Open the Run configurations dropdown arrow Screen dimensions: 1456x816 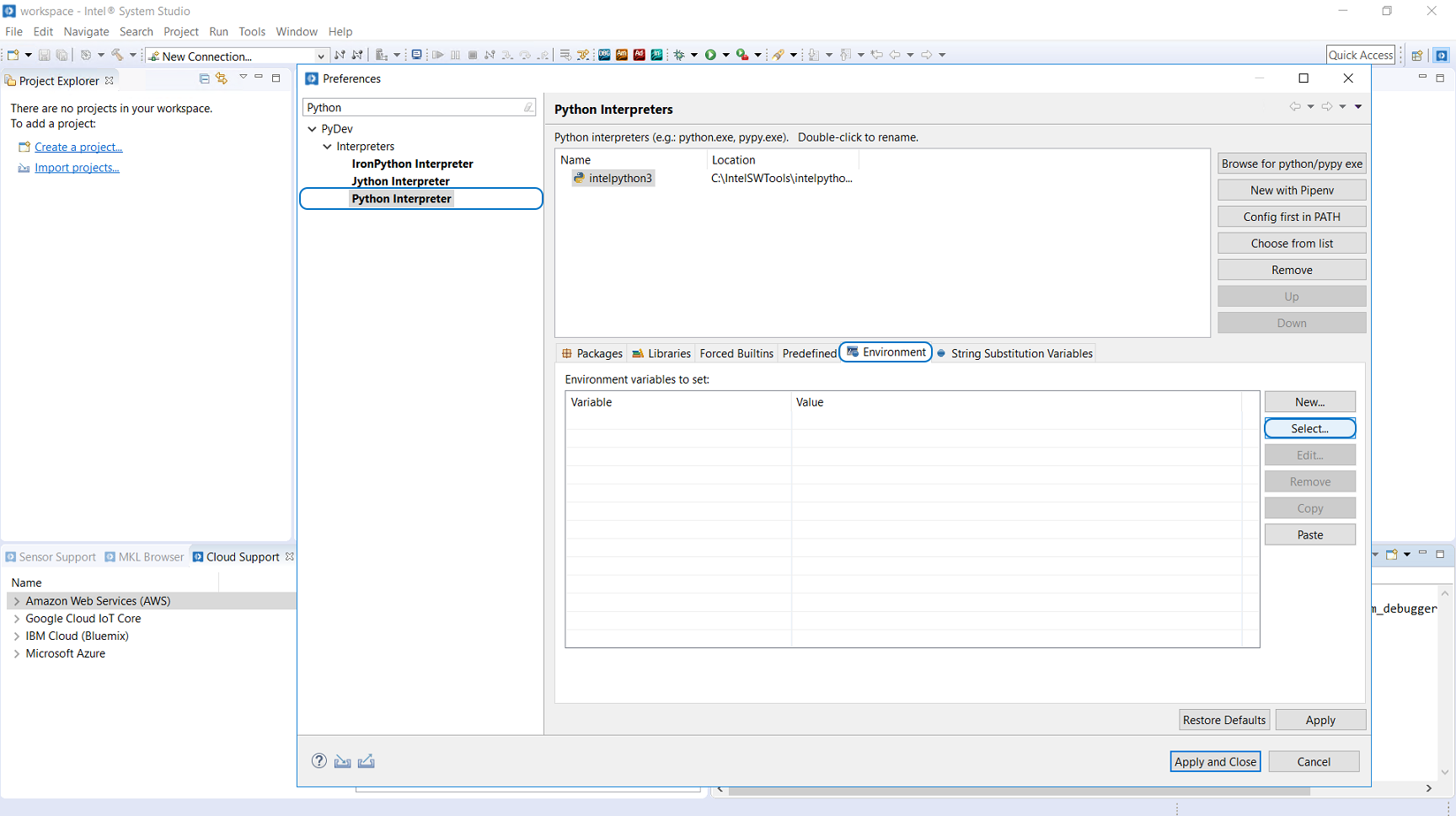click(725, 55)
